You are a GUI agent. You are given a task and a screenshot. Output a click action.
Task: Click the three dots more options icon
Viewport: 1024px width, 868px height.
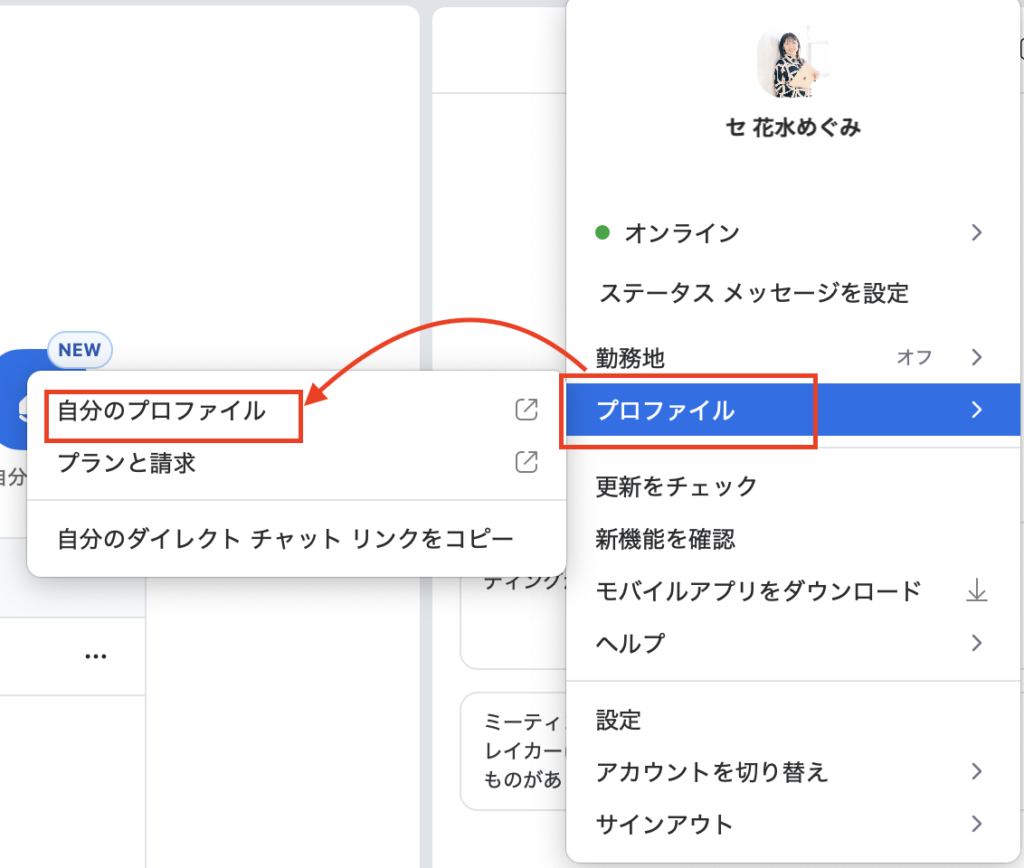click(x=96, y=656)
